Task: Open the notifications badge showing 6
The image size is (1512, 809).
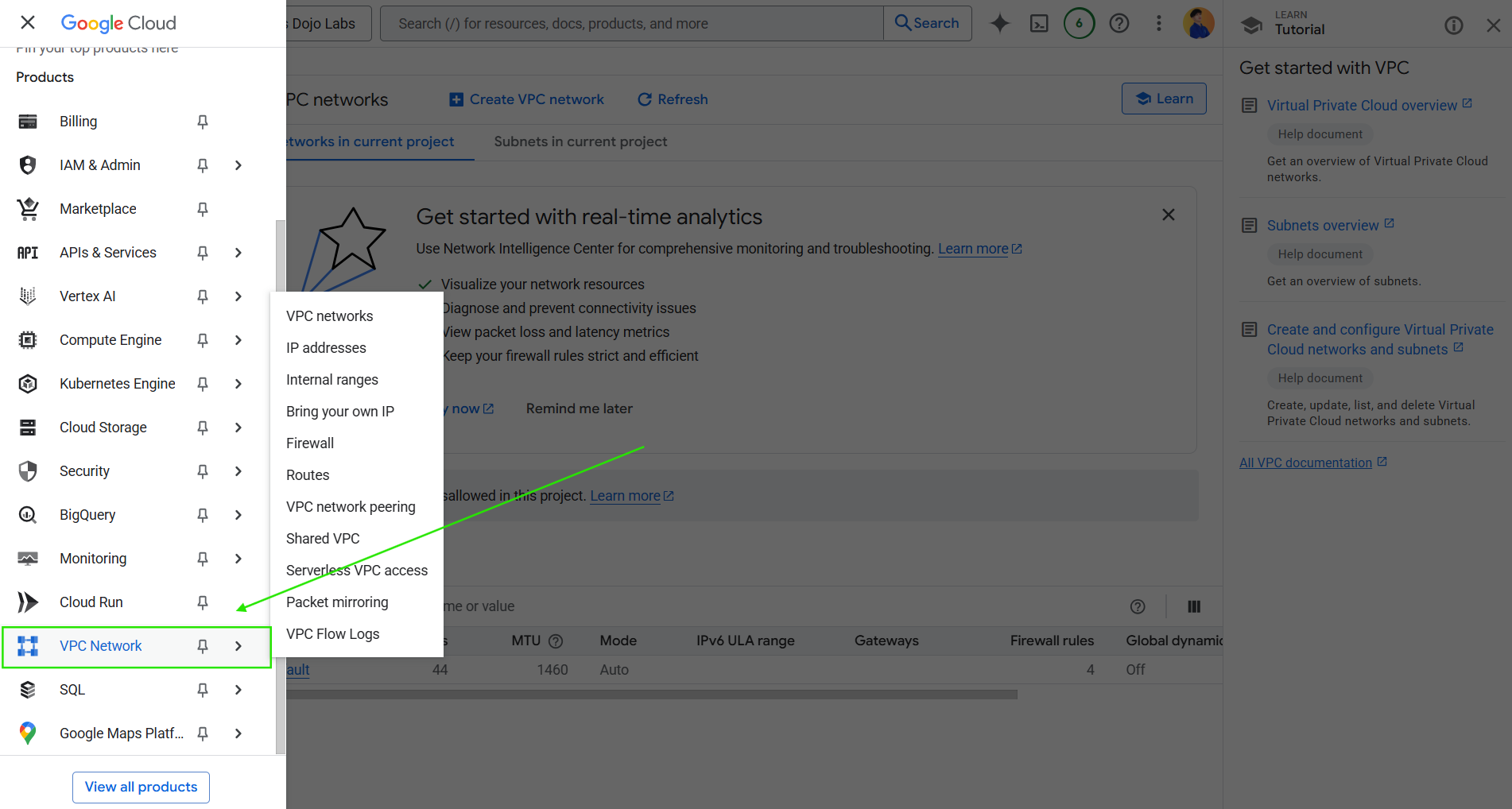Action: (1079, 24)
